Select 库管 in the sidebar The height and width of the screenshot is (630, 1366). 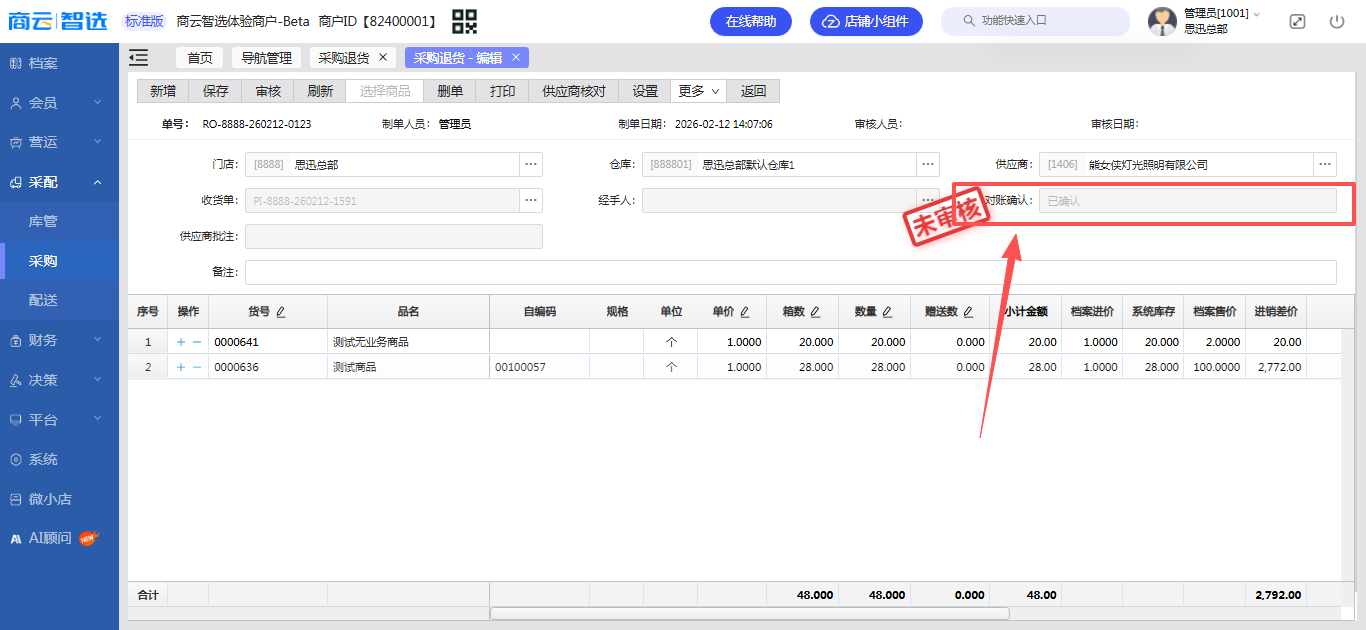point(43,221)
